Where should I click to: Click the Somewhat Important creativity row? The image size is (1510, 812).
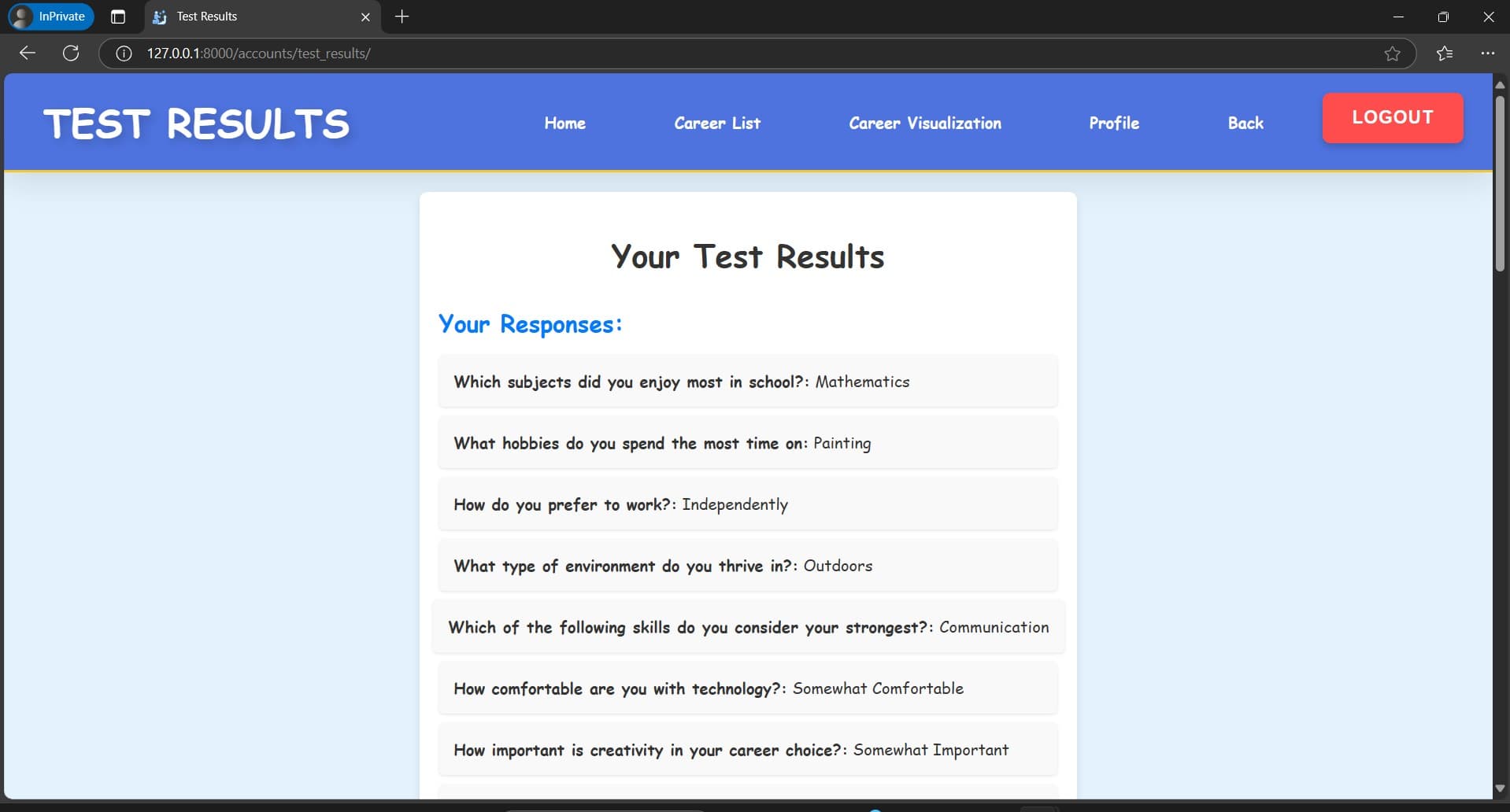[748, 750]
